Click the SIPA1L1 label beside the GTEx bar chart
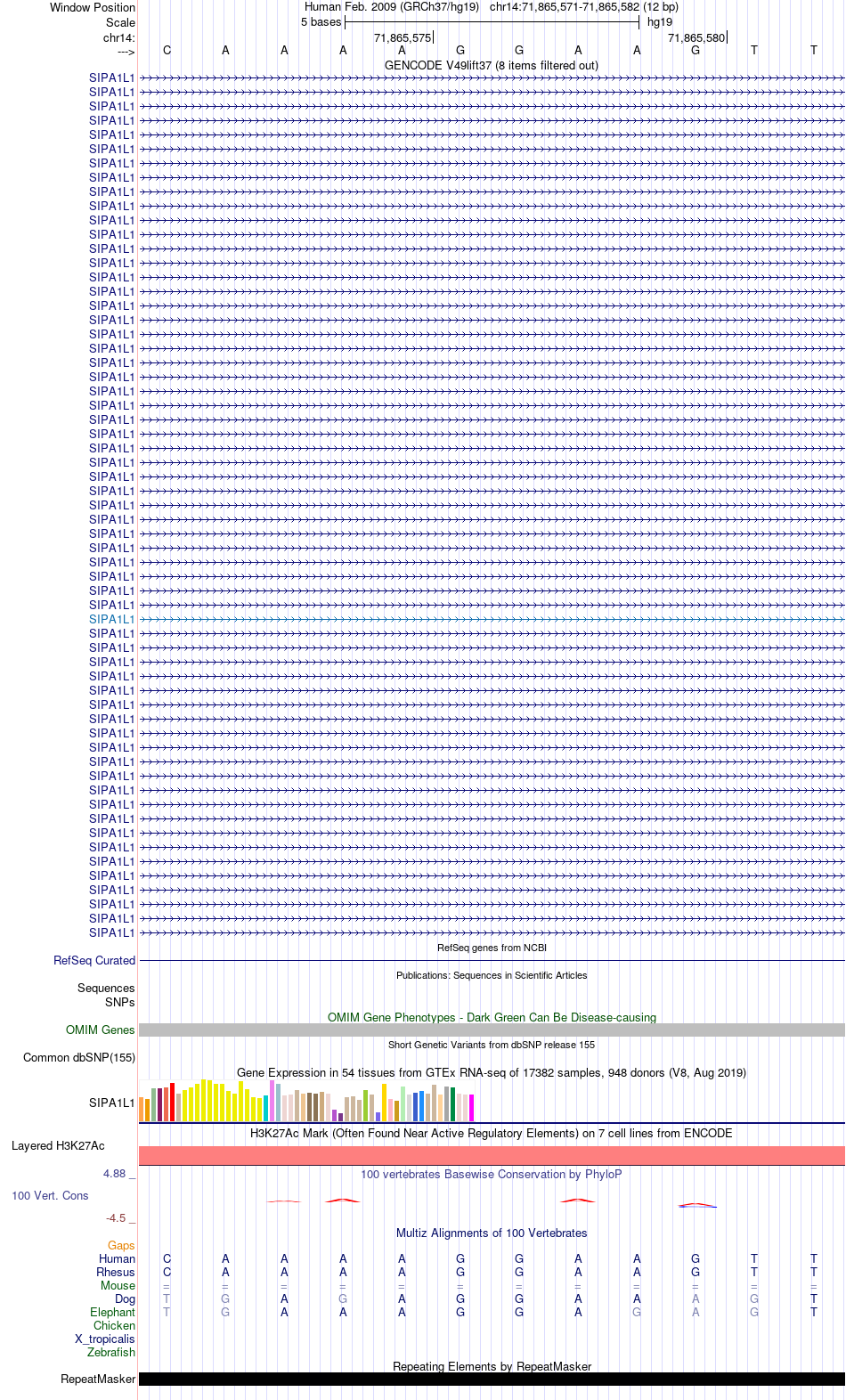The width and height of the screenshot is (846, 1400). 112,1103
